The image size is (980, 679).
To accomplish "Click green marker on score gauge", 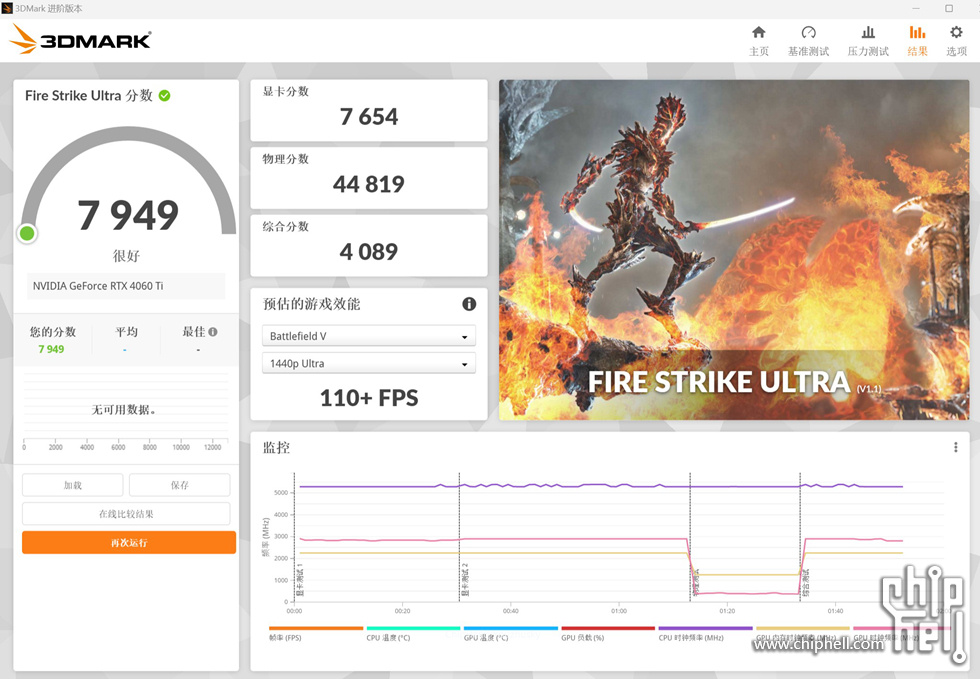I will tap(27, 234).
